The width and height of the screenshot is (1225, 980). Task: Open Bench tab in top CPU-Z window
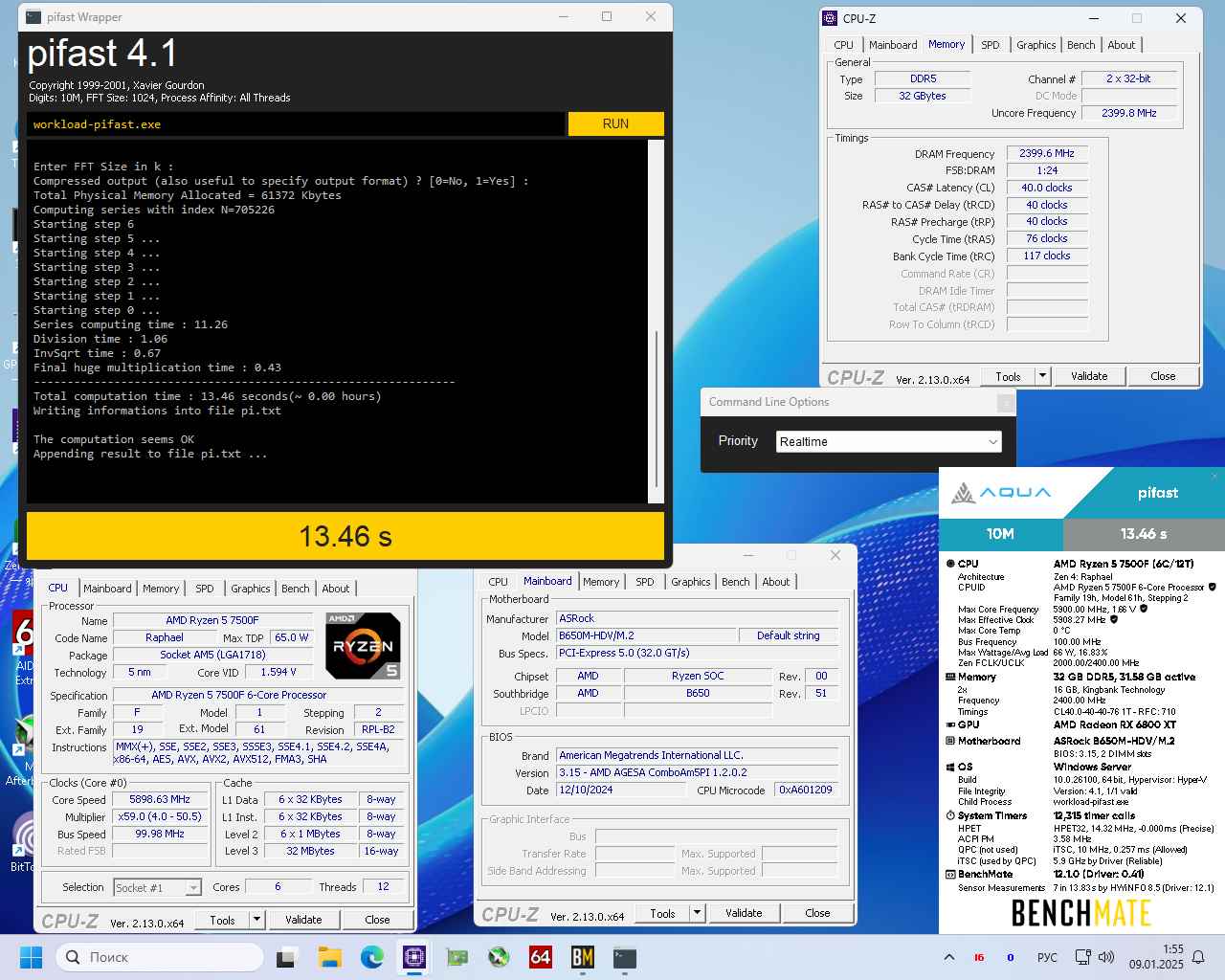pos(1080,45)
